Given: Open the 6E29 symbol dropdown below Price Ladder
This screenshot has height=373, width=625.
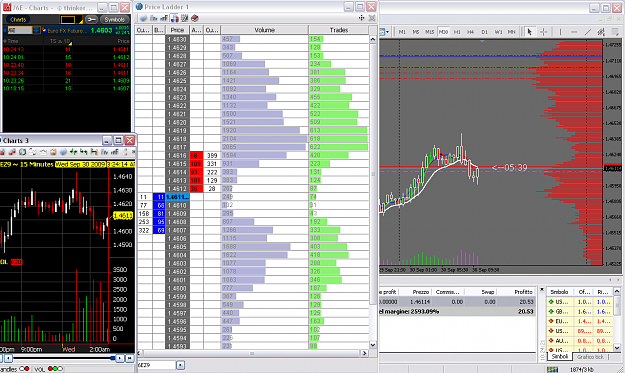Looking at the screenshot, I should (180, 365).
